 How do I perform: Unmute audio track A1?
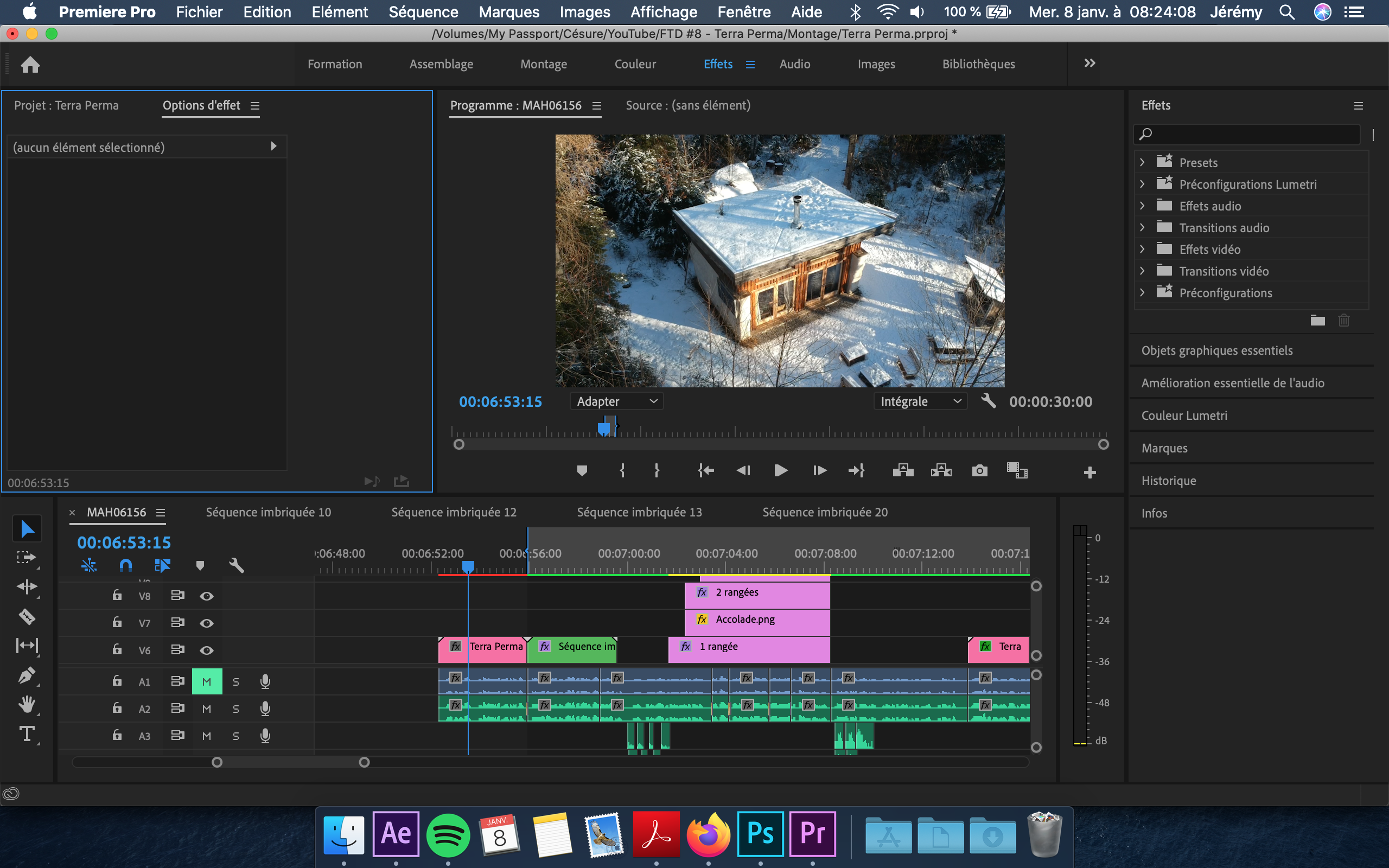click(x=207, y=681)
